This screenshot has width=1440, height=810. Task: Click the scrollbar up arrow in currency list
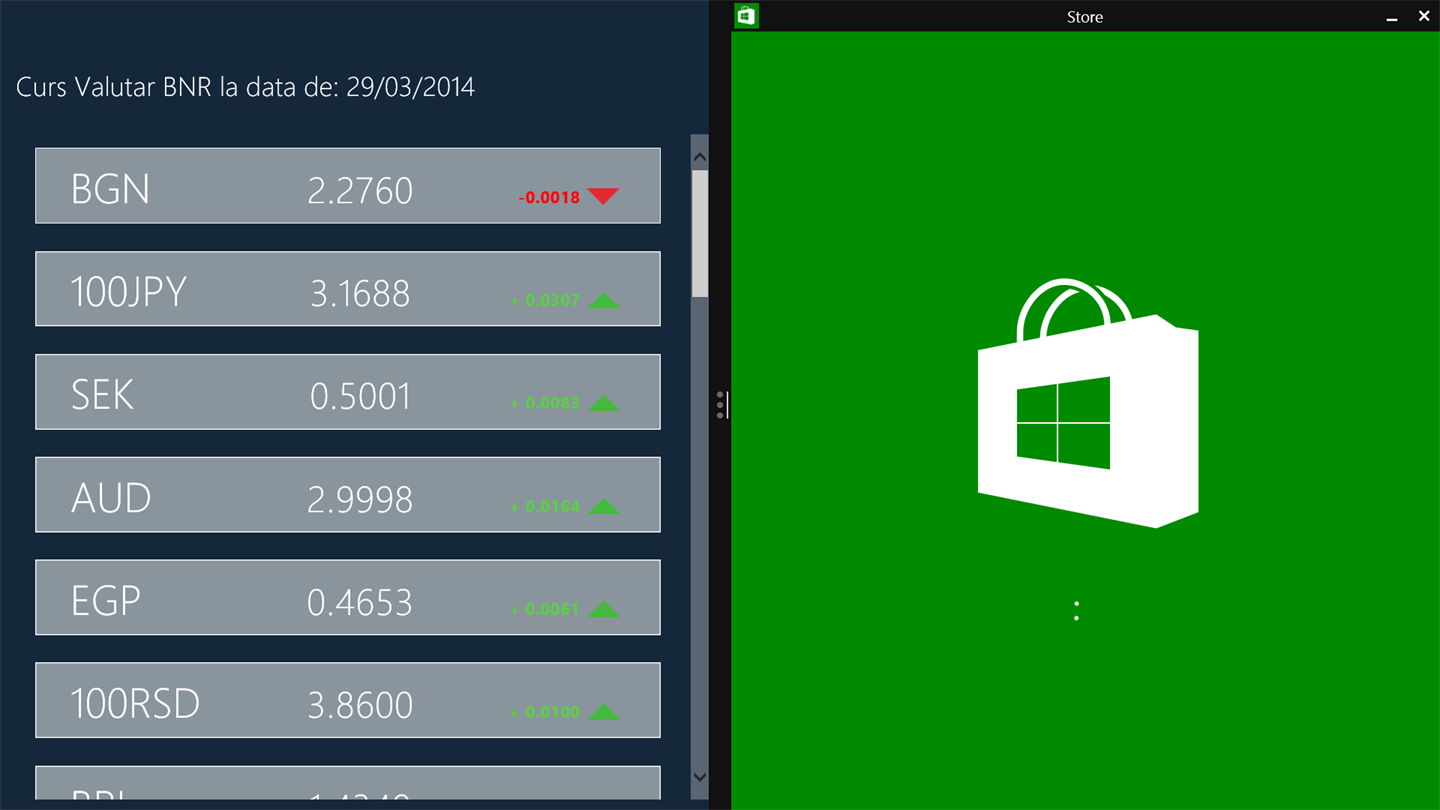(700, 157)
